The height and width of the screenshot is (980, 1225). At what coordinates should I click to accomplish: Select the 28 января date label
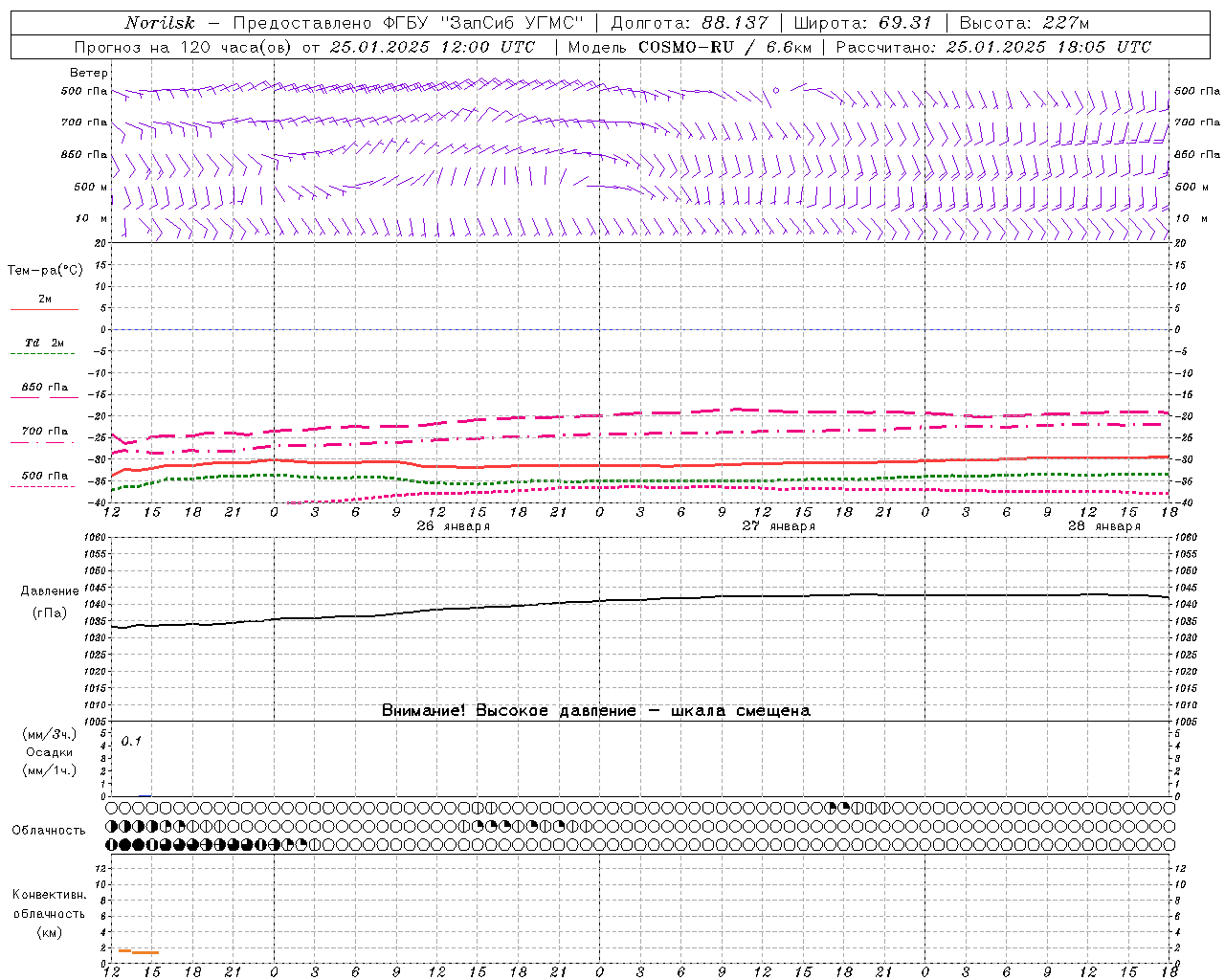(x=1104, y=526)
